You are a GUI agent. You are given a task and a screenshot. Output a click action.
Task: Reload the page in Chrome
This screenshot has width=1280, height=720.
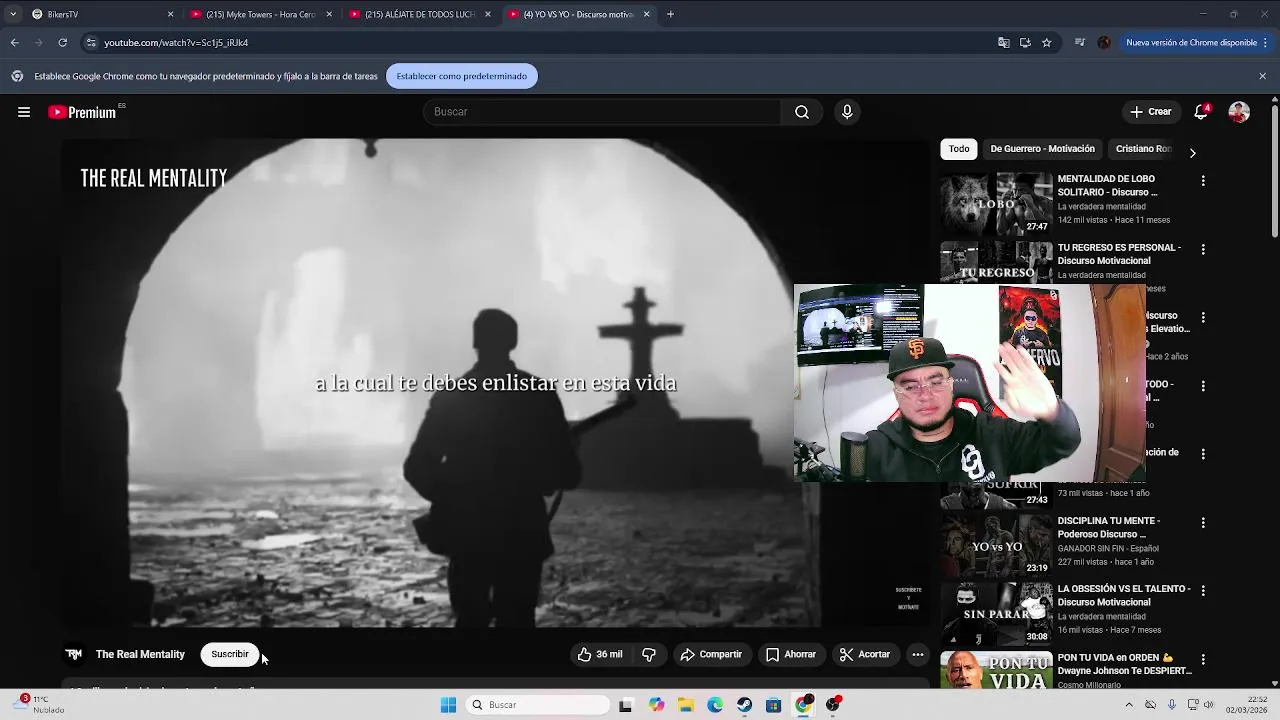(x=62, y=43)
